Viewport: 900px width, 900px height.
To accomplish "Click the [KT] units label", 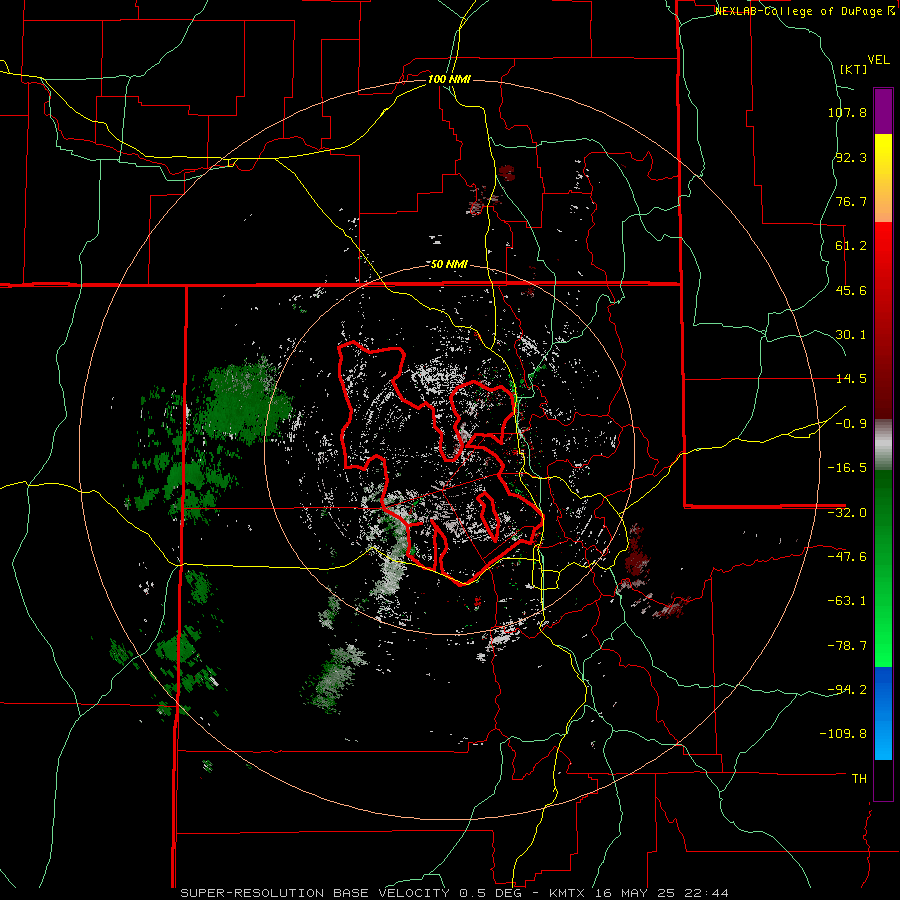I will (853, 69).
